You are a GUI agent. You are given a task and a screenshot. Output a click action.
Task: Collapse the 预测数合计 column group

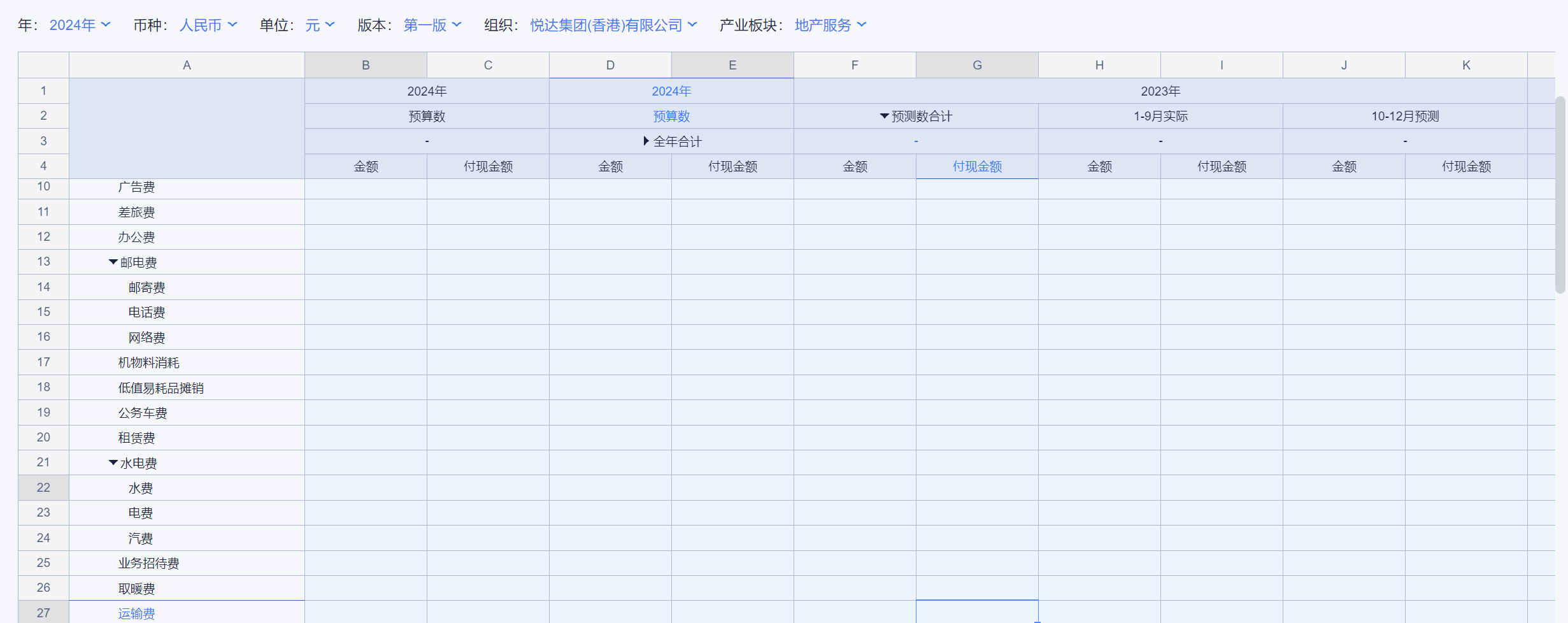pyautogui.click(x=884, y=116)
